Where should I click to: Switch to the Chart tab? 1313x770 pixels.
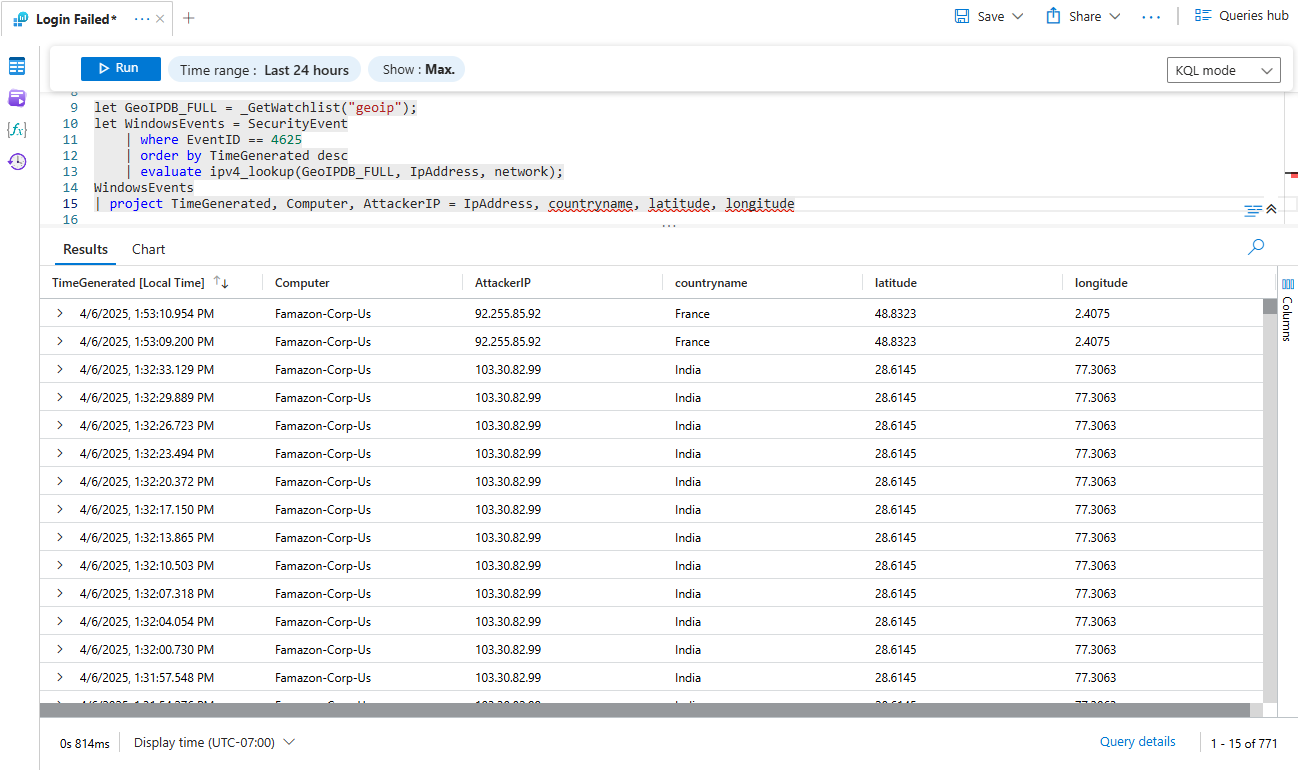click(148, 249)
